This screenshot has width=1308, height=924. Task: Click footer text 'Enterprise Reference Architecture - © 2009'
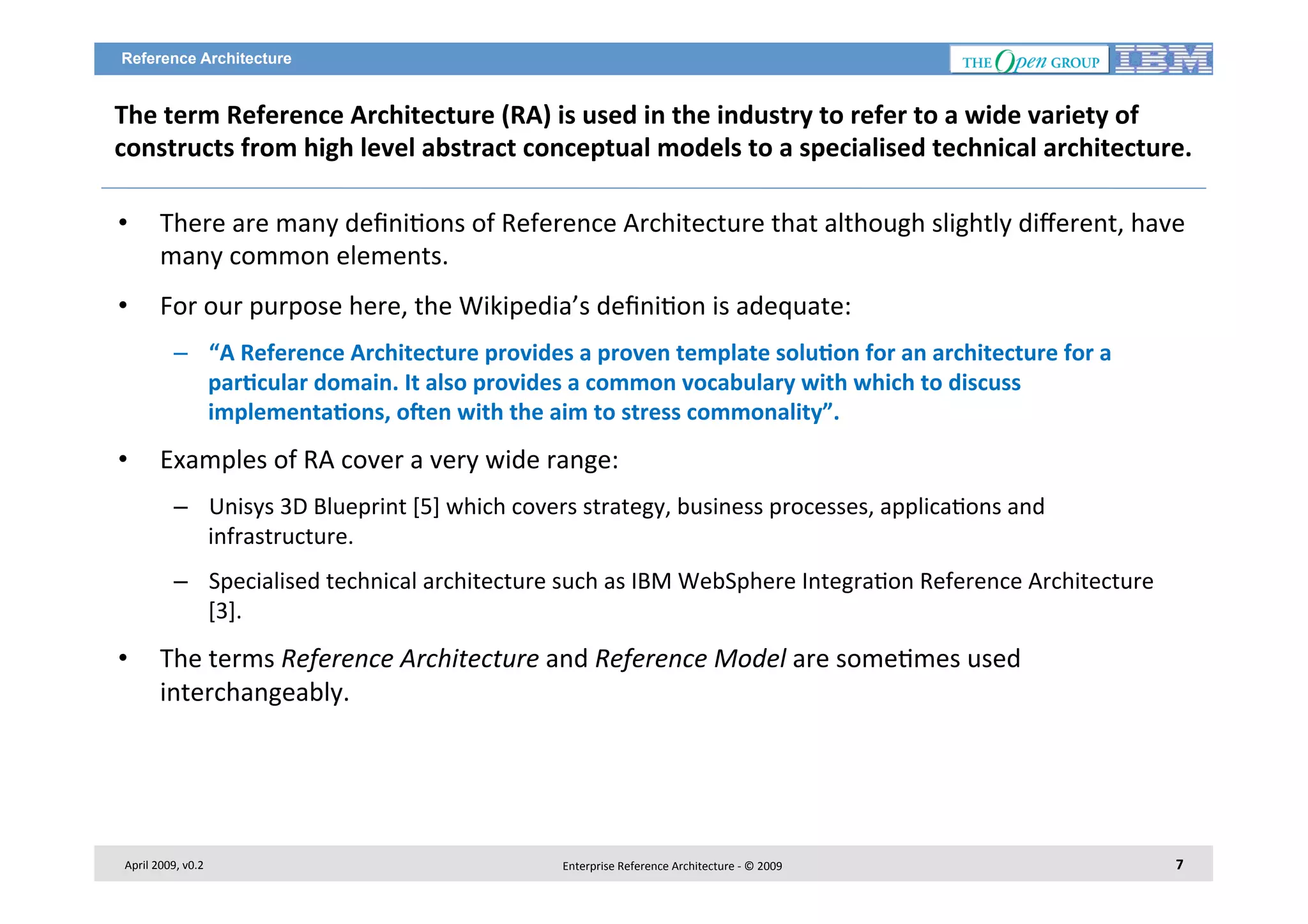672,867
